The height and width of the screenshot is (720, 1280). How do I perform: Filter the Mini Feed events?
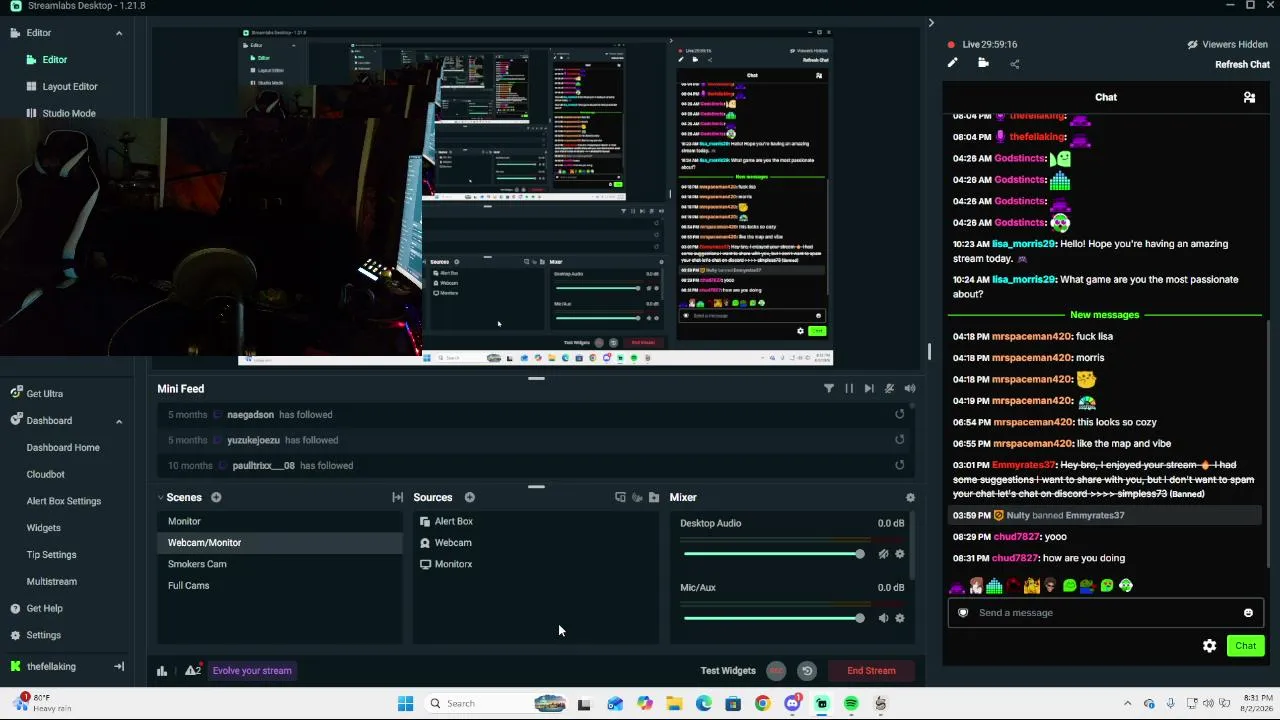(829, 388)
